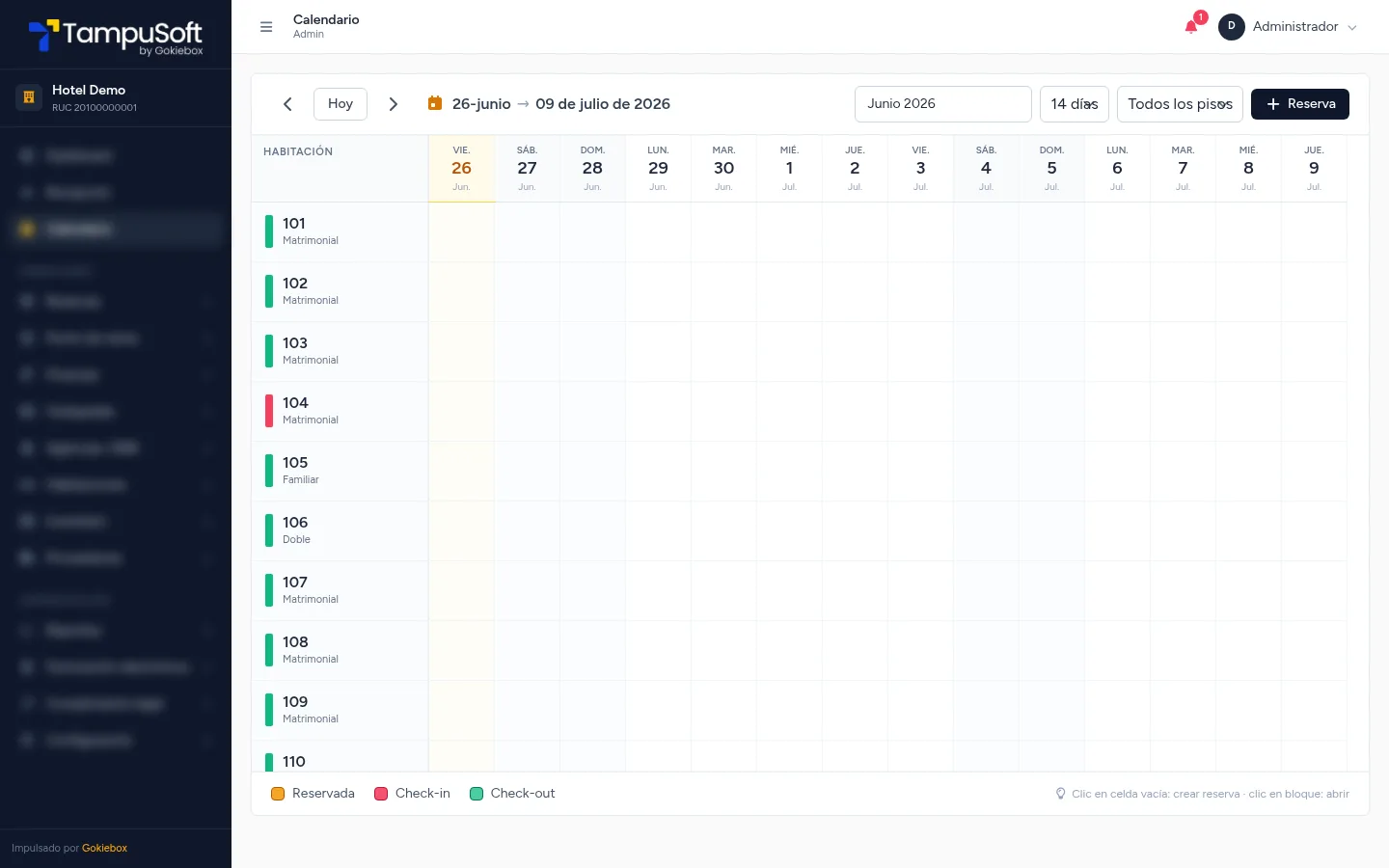Viewport: 1389px width, 868px height.
Task: Open the Junio 2026 month picker field
Action: pos(943,104)
